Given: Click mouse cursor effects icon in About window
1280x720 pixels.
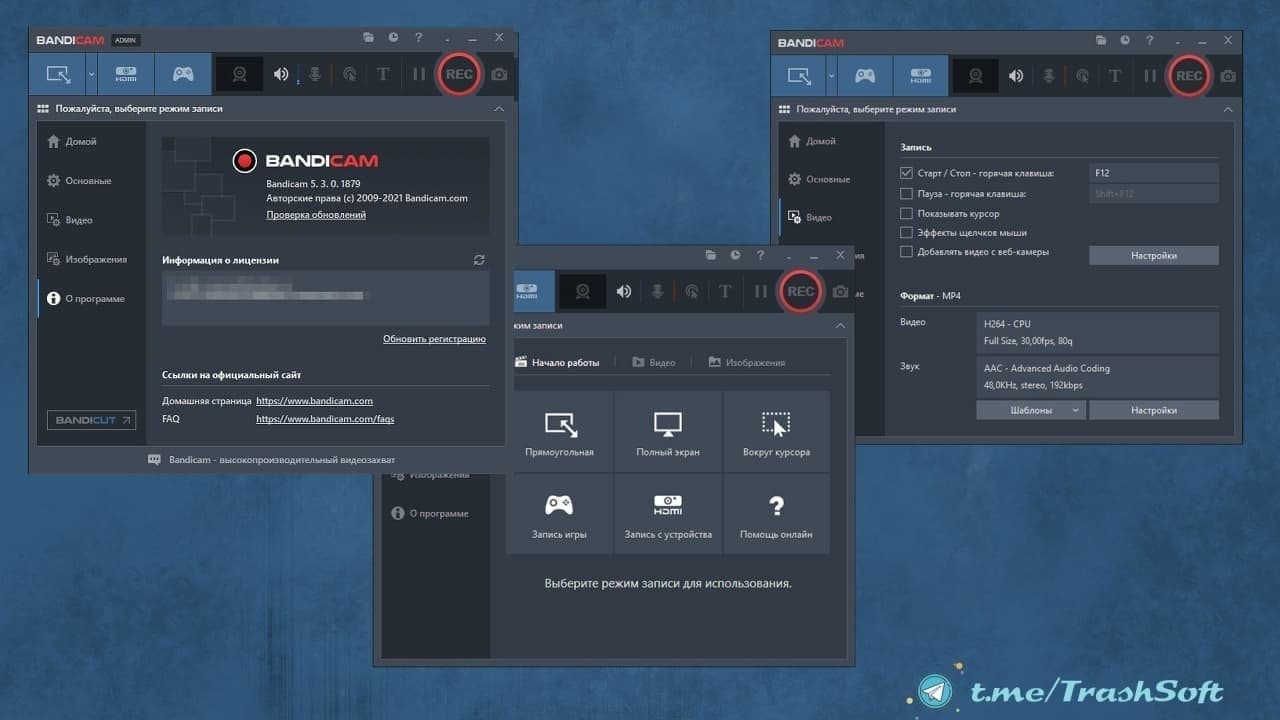Looking at the screenshot, I should coord(349,74).
